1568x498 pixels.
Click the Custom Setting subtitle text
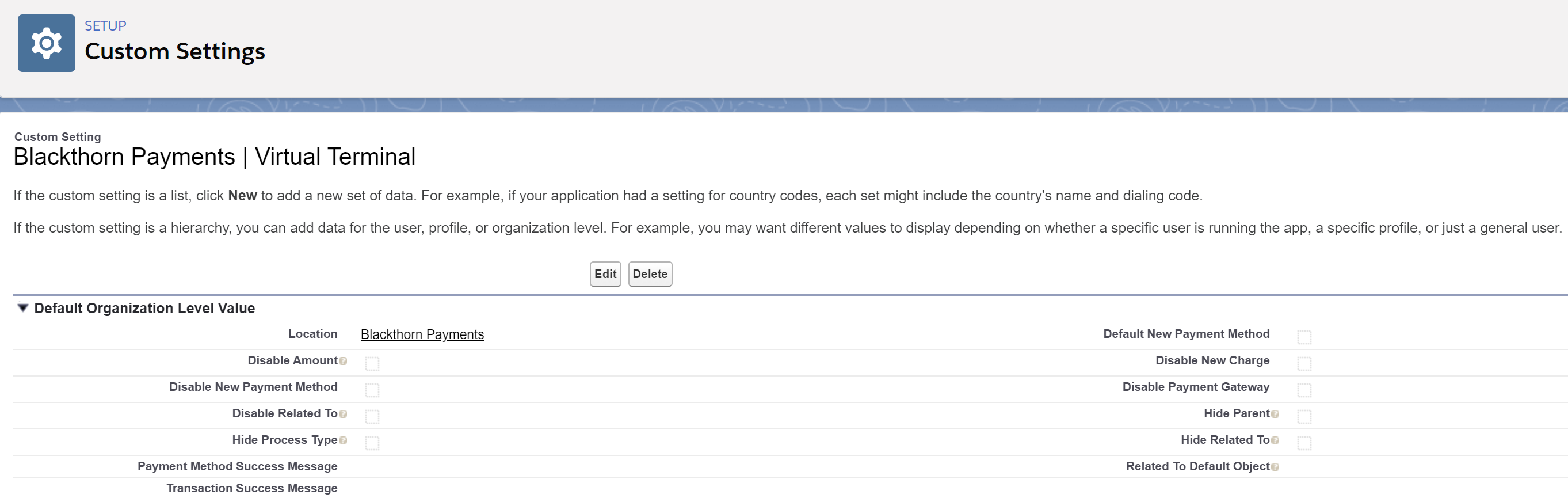(58, 137)
